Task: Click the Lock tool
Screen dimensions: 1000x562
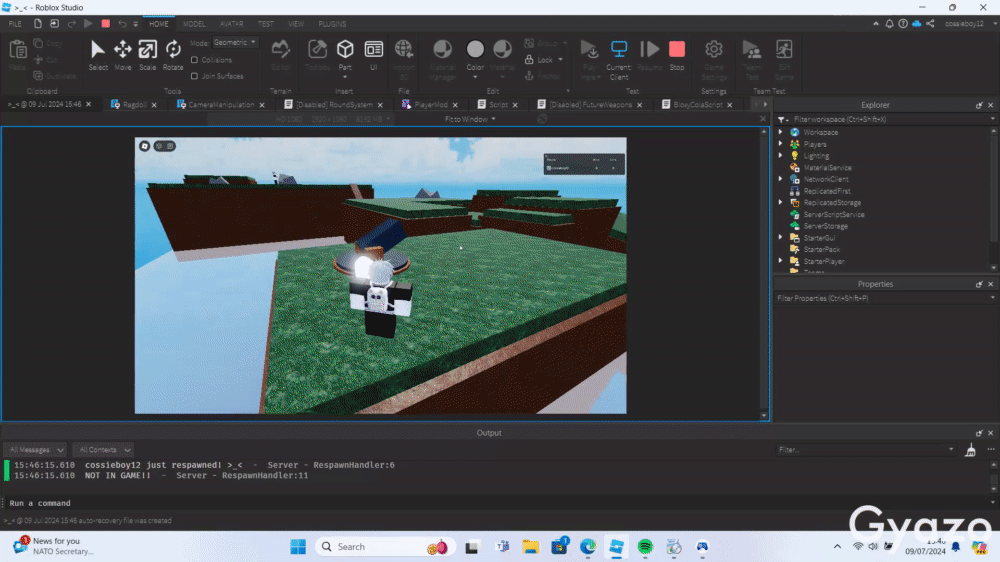Action: 544,60
